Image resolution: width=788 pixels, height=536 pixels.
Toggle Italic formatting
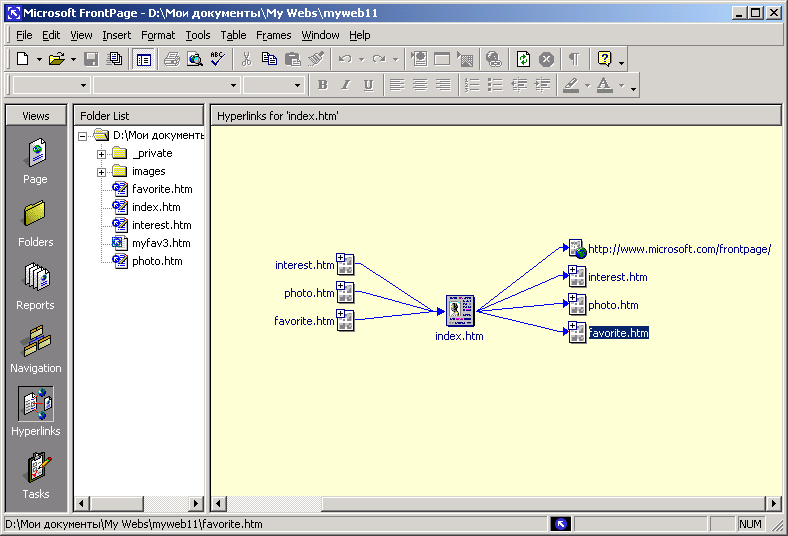(346, 85)
